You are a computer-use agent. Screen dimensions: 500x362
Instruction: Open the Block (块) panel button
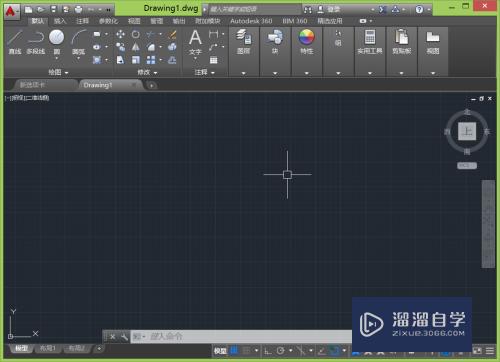(x=275, y=41)
